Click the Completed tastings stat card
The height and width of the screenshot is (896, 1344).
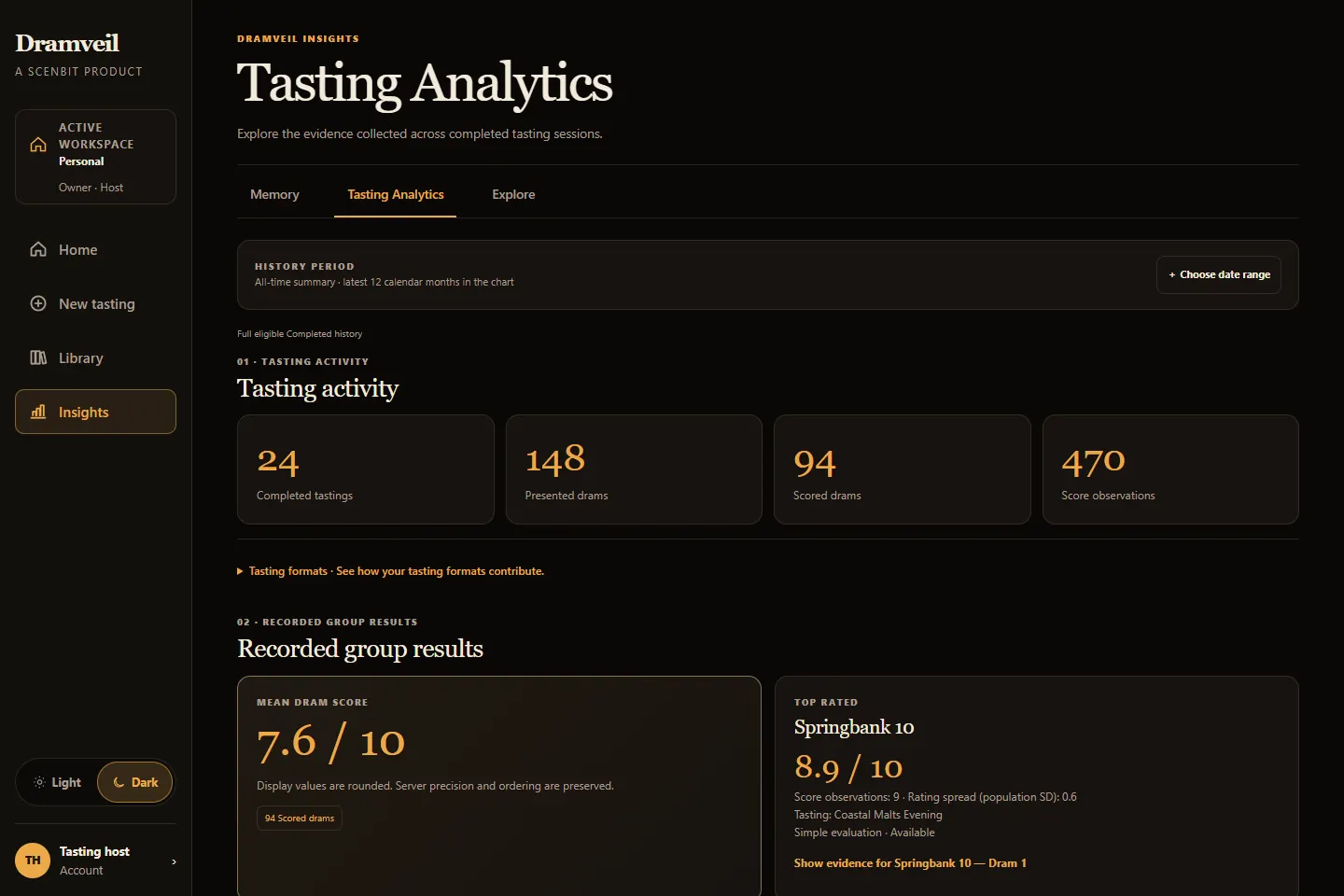tap(366, 469)
